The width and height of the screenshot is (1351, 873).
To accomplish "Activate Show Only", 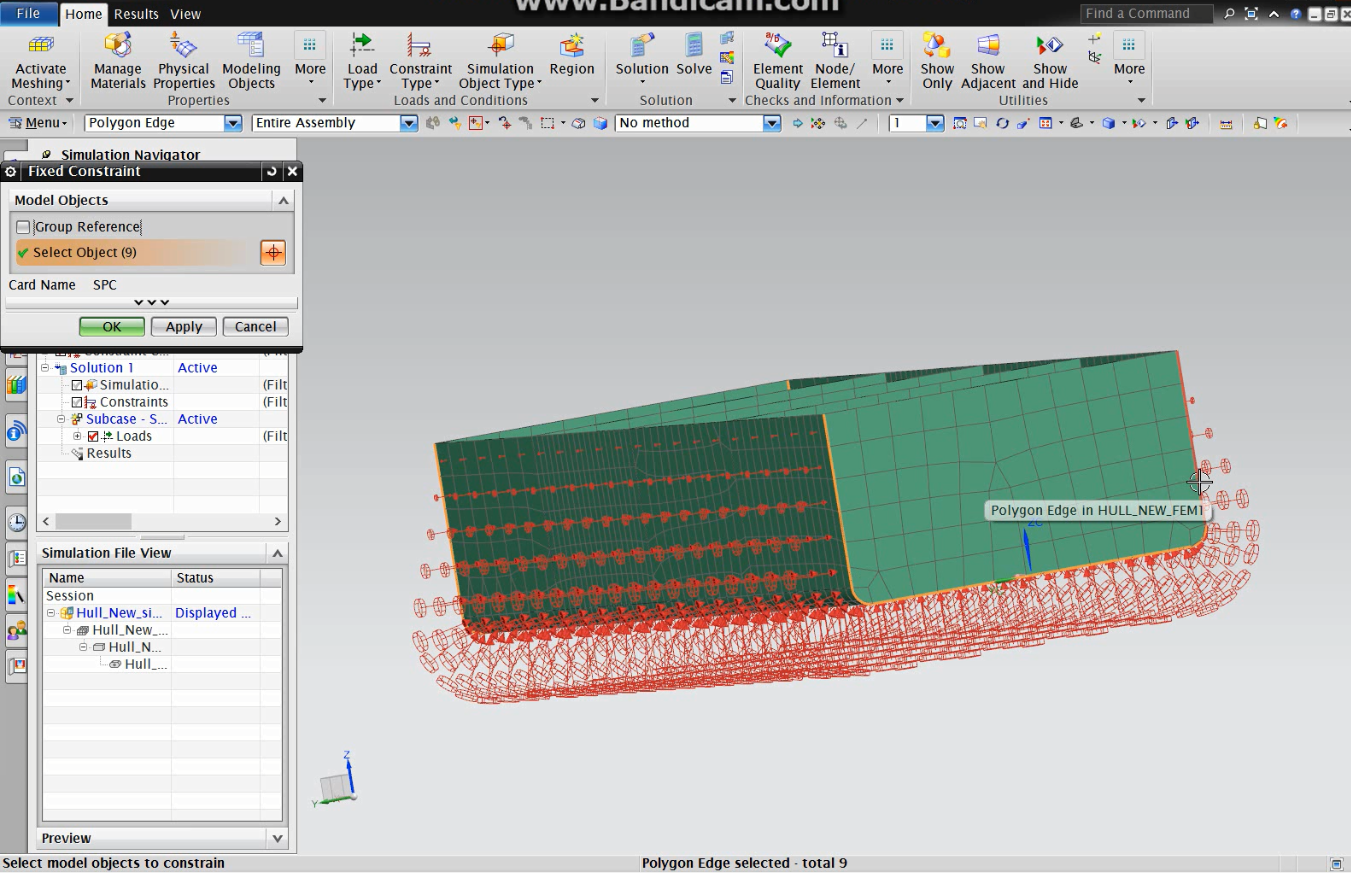I will tap(937, 61).
